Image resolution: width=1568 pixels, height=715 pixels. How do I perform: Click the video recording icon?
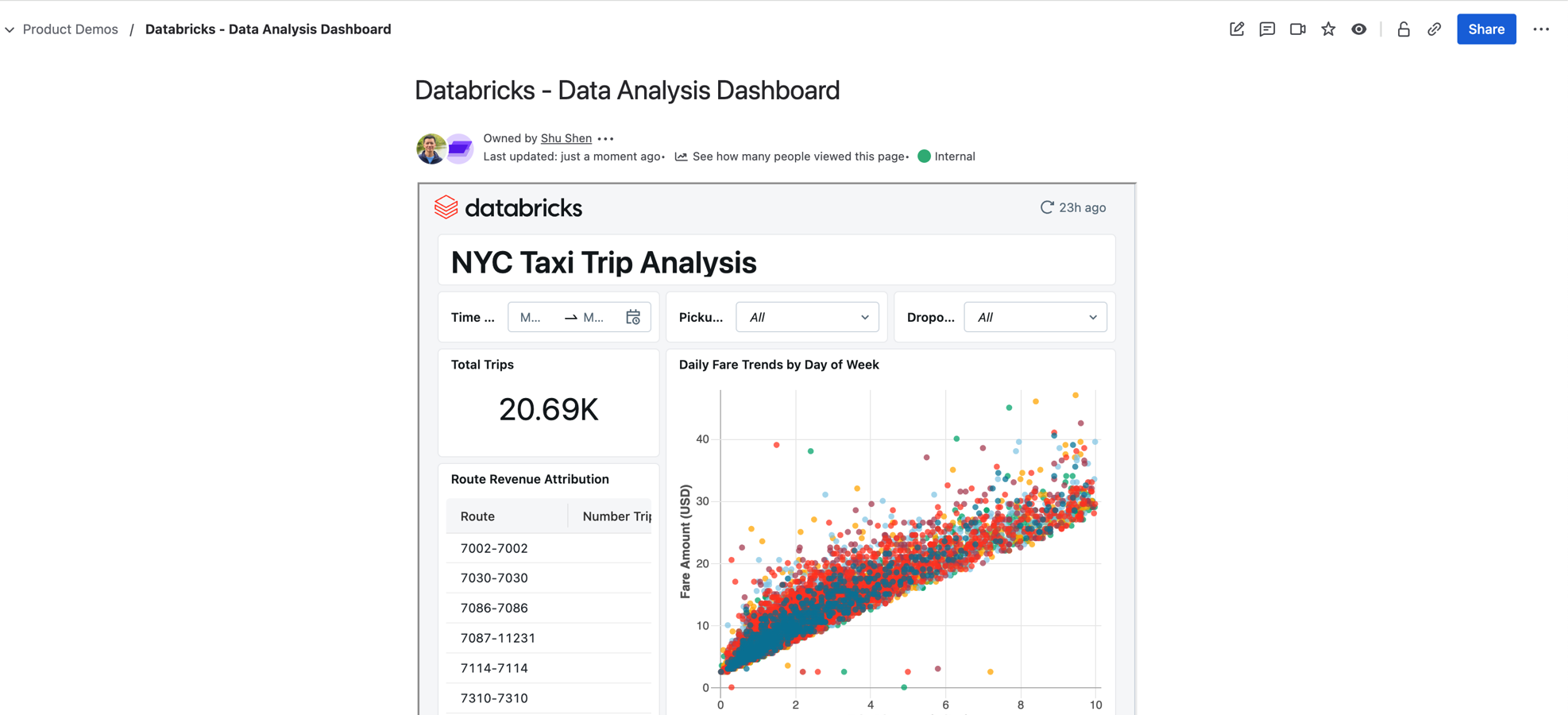click(1298, 29)
